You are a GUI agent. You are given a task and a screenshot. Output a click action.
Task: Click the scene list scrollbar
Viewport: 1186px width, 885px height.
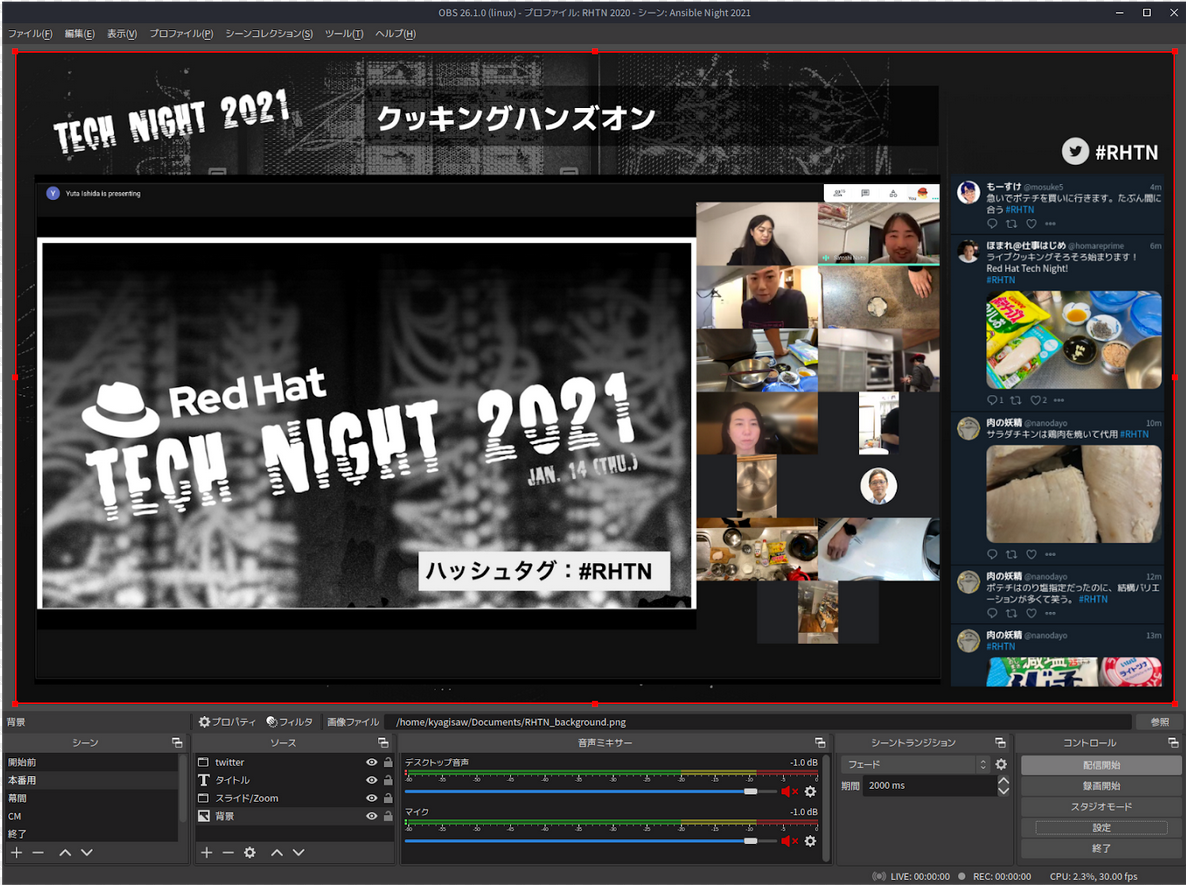(182, 787)
